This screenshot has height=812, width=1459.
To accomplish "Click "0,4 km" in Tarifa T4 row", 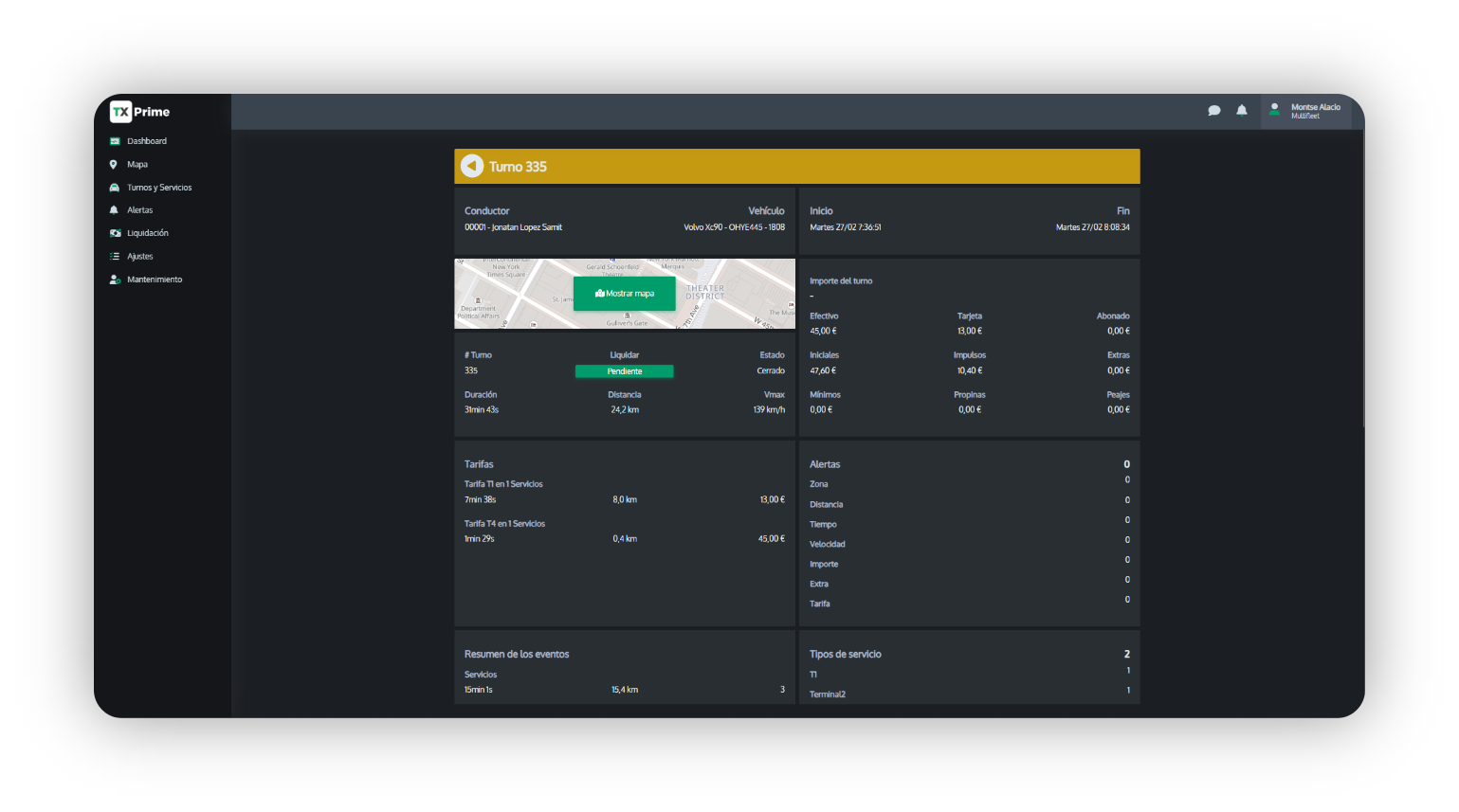I will coord(625,539).
